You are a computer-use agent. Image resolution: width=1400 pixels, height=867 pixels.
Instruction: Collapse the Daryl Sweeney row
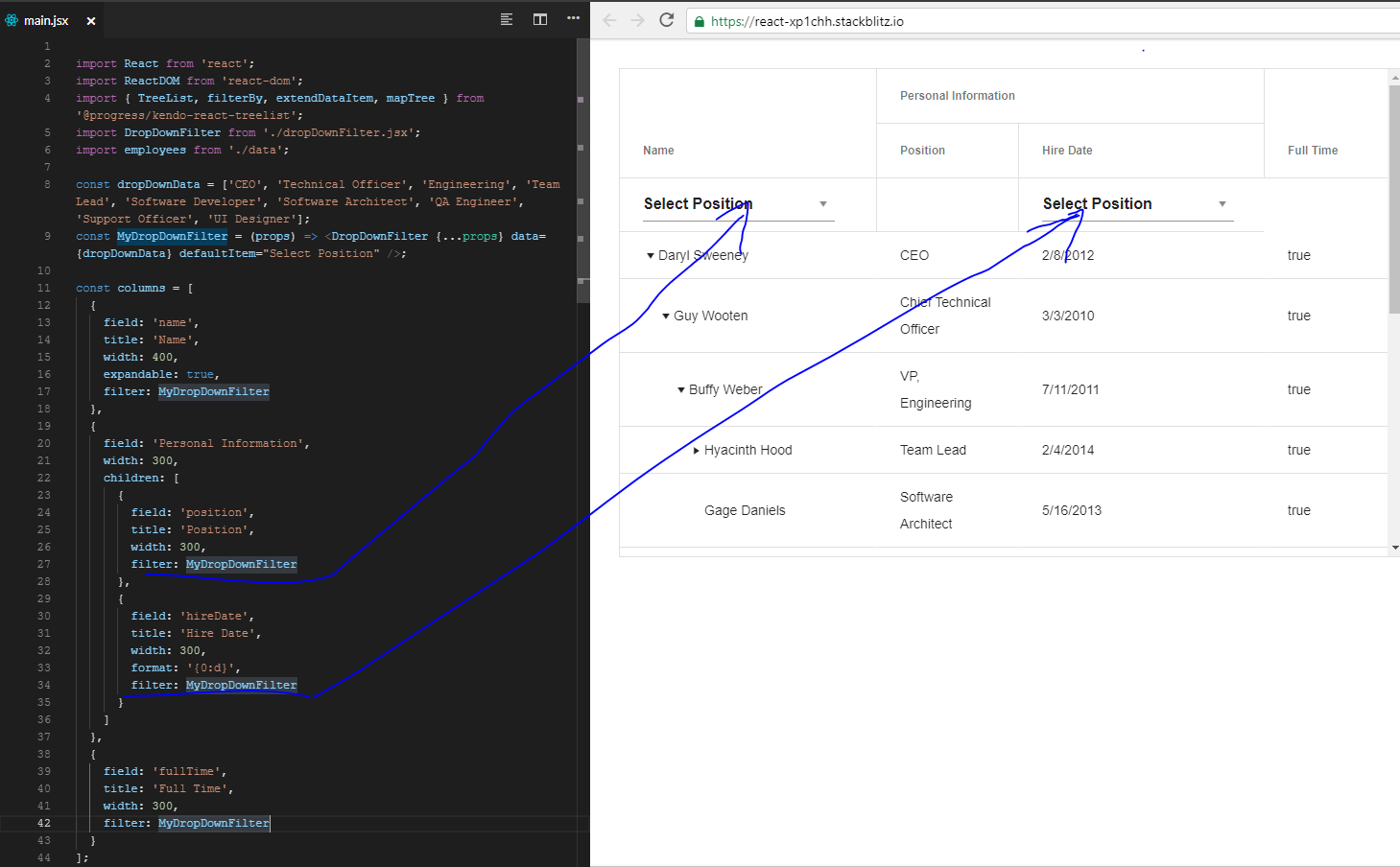click(x=650, y=255)
